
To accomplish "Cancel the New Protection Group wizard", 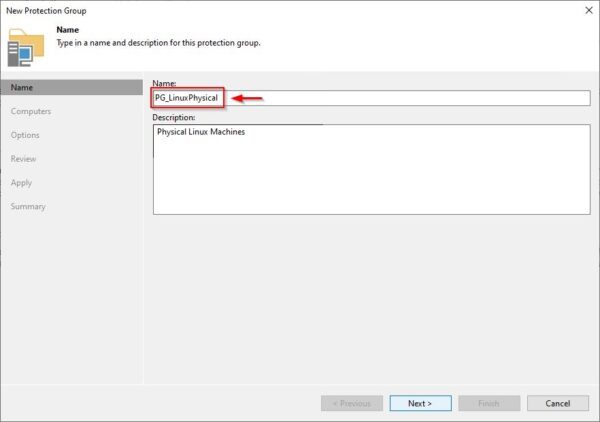I will pyautogui.click(x=558, y=403).
